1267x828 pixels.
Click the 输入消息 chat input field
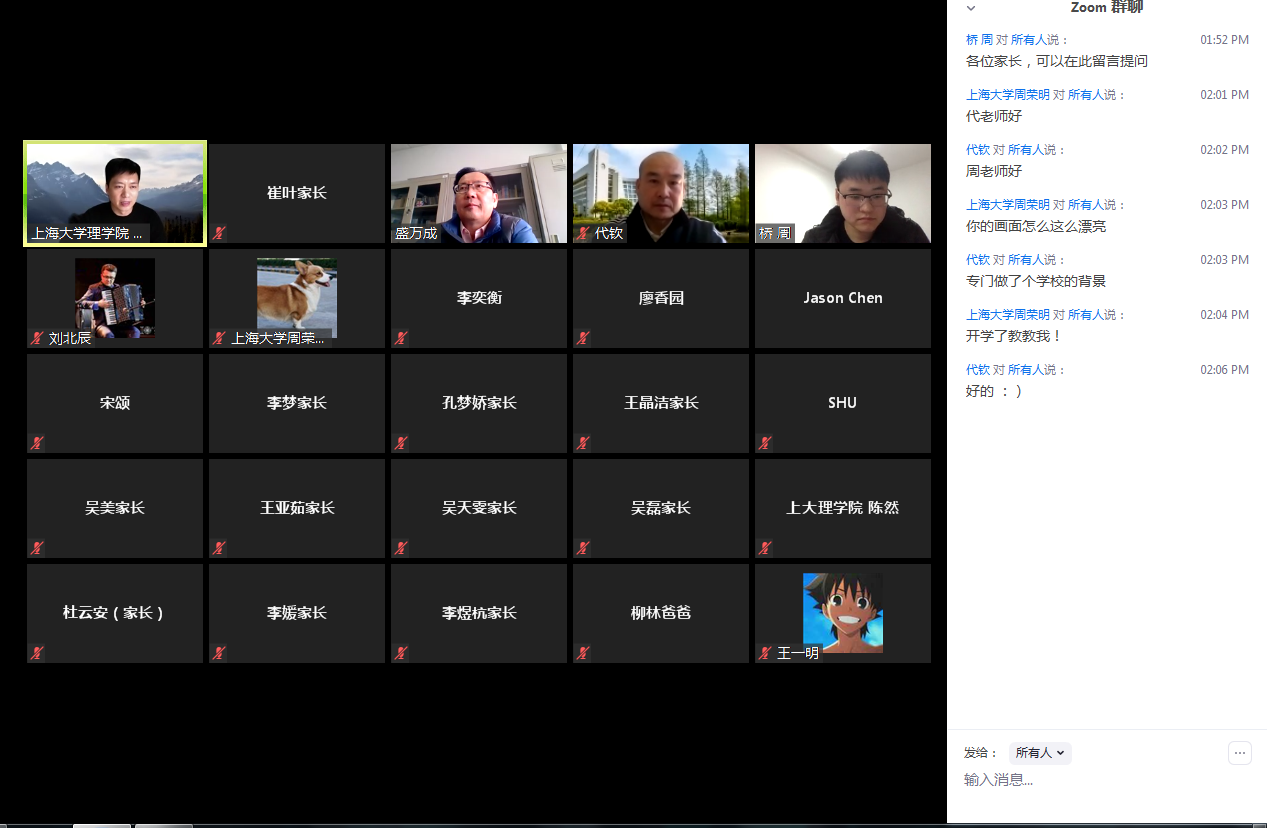pos(1107,780)
